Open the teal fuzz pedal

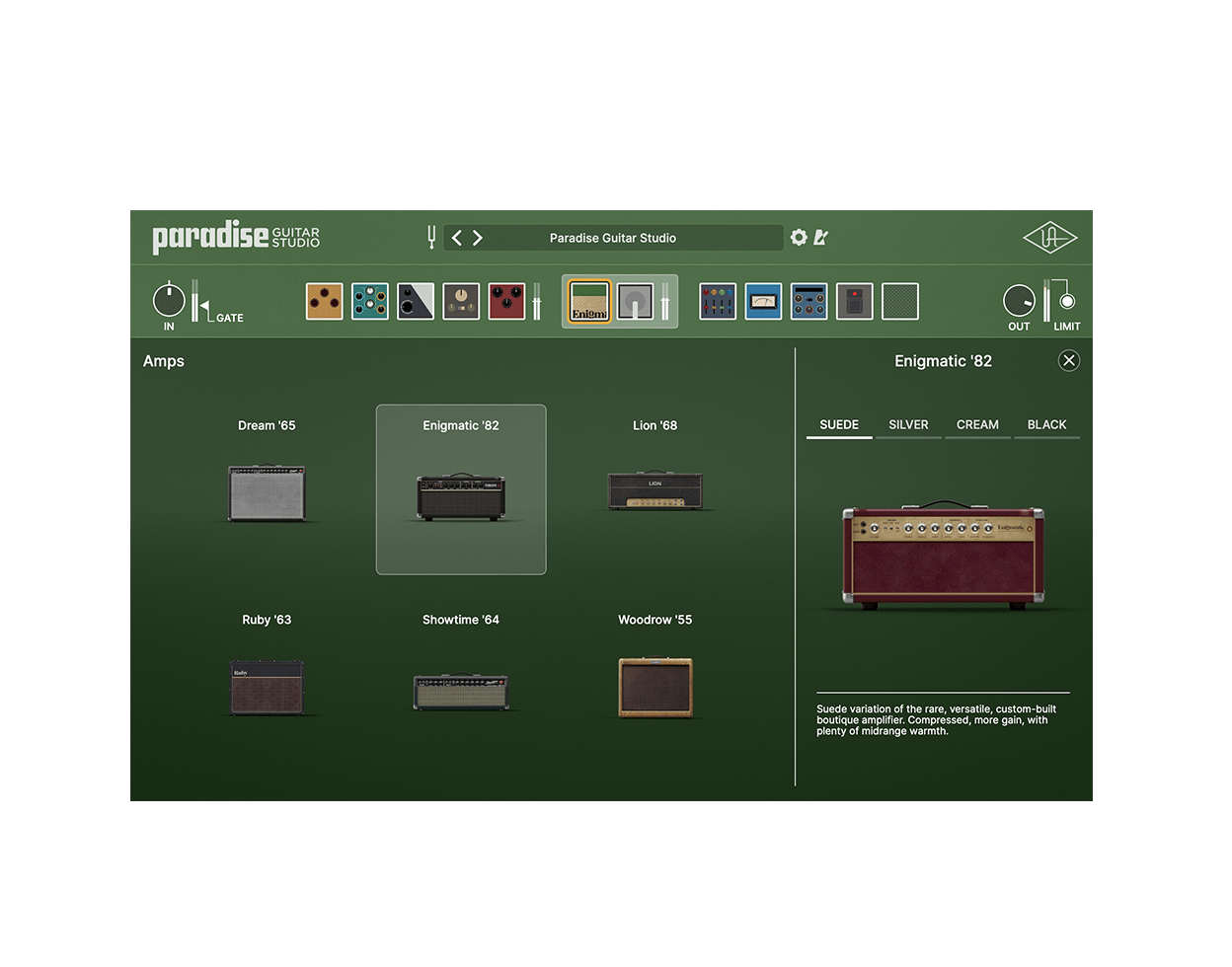coord(369,301)
